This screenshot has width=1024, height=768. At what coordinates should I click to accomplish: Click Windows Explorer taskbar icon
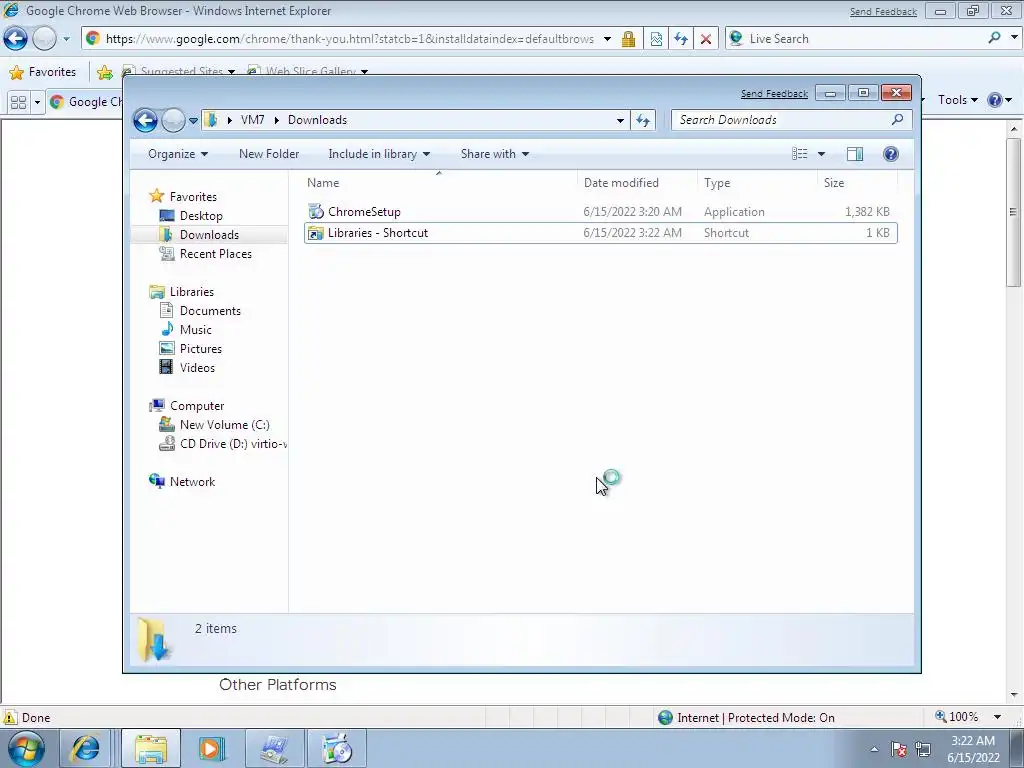[x=151, y=748]
